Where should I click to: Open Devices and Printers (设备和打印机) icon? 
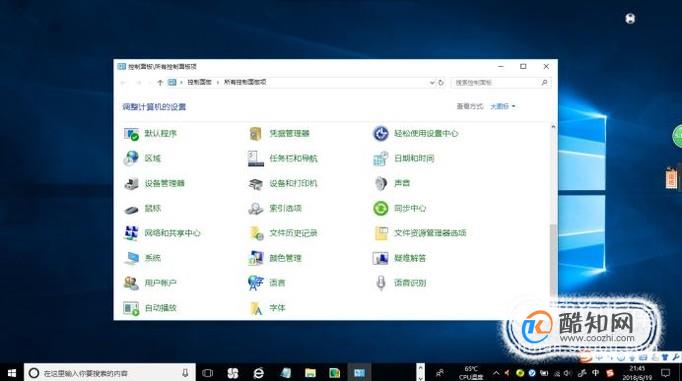click(x=256, y=184)
